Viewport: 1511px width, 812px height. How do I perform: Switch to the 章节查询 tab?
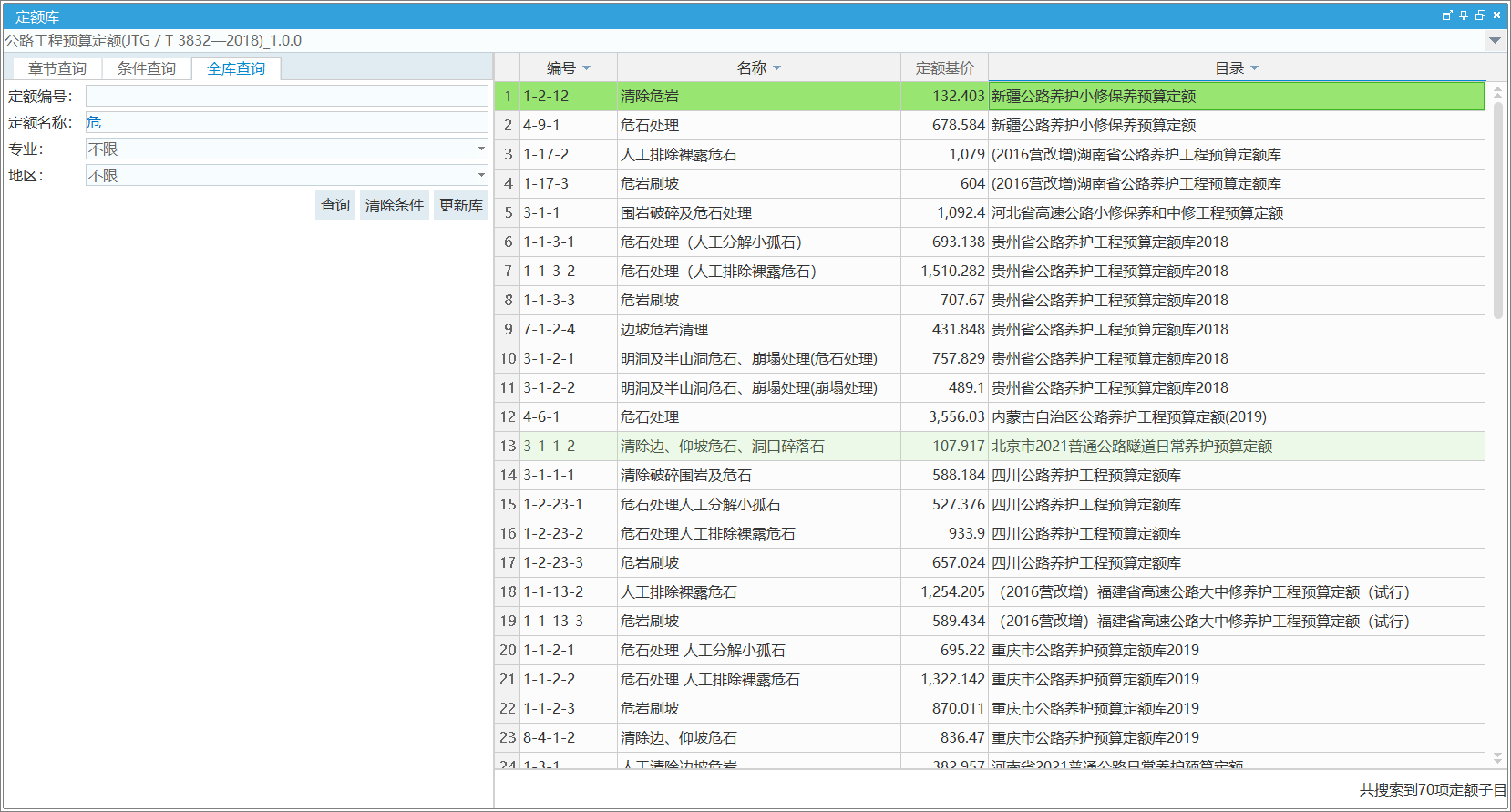click(57, 68)
